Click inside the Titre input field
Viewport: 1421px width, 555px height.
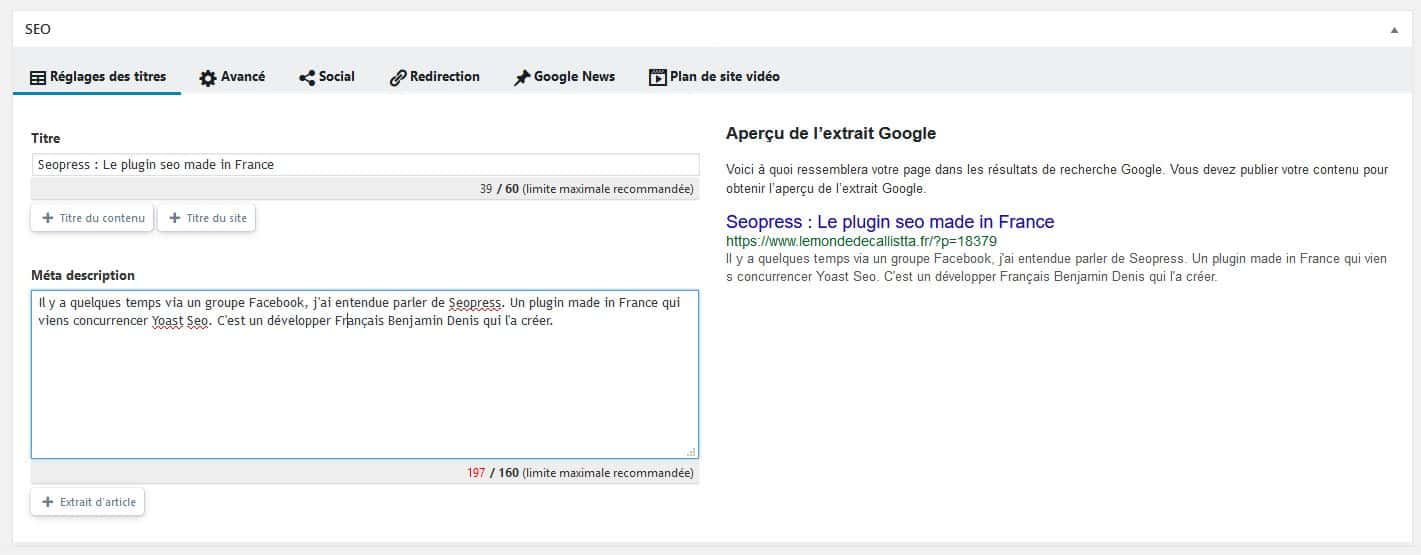365,165
